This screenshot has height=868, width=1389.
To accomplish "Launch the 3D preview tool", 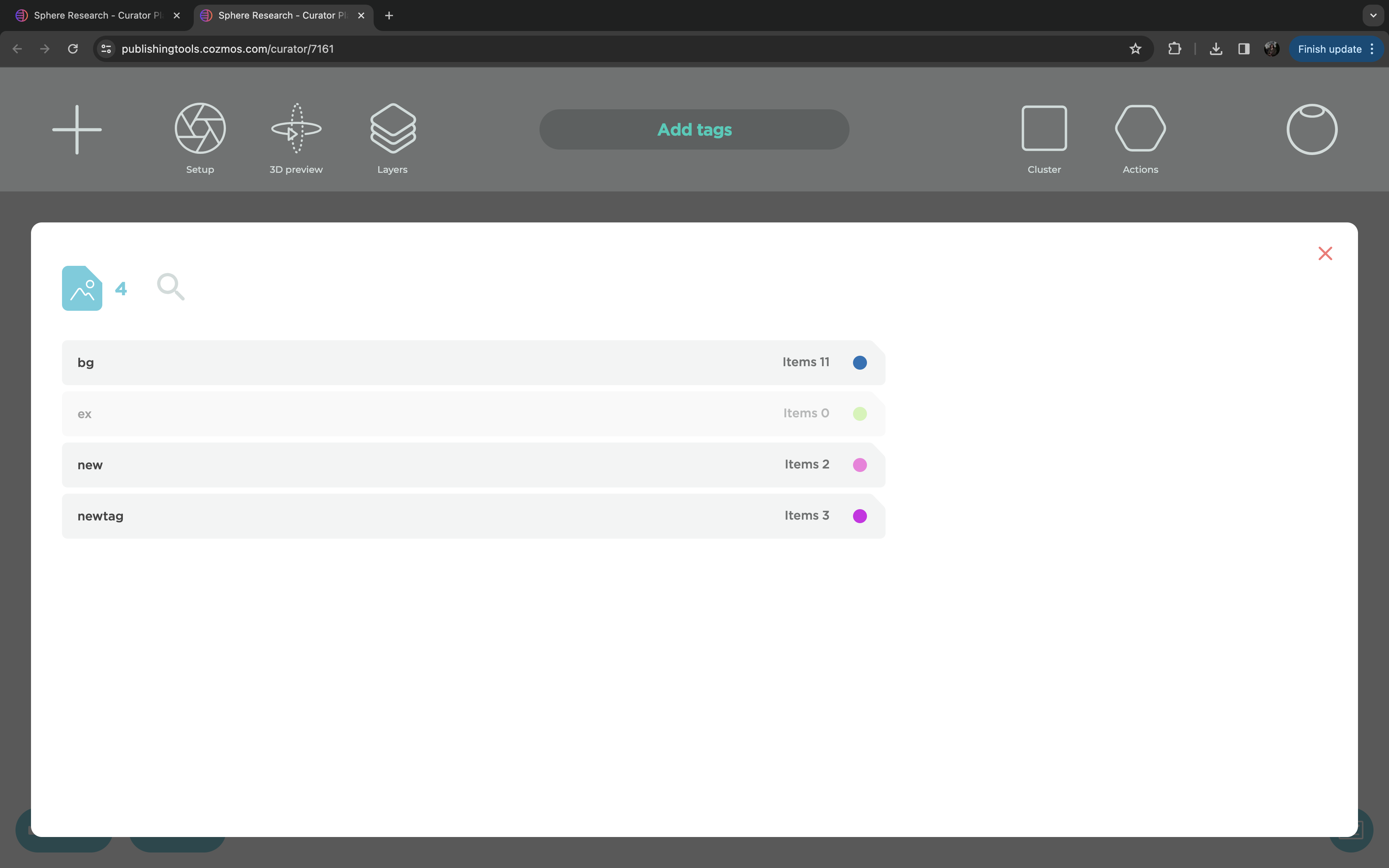I will (296, 129).
